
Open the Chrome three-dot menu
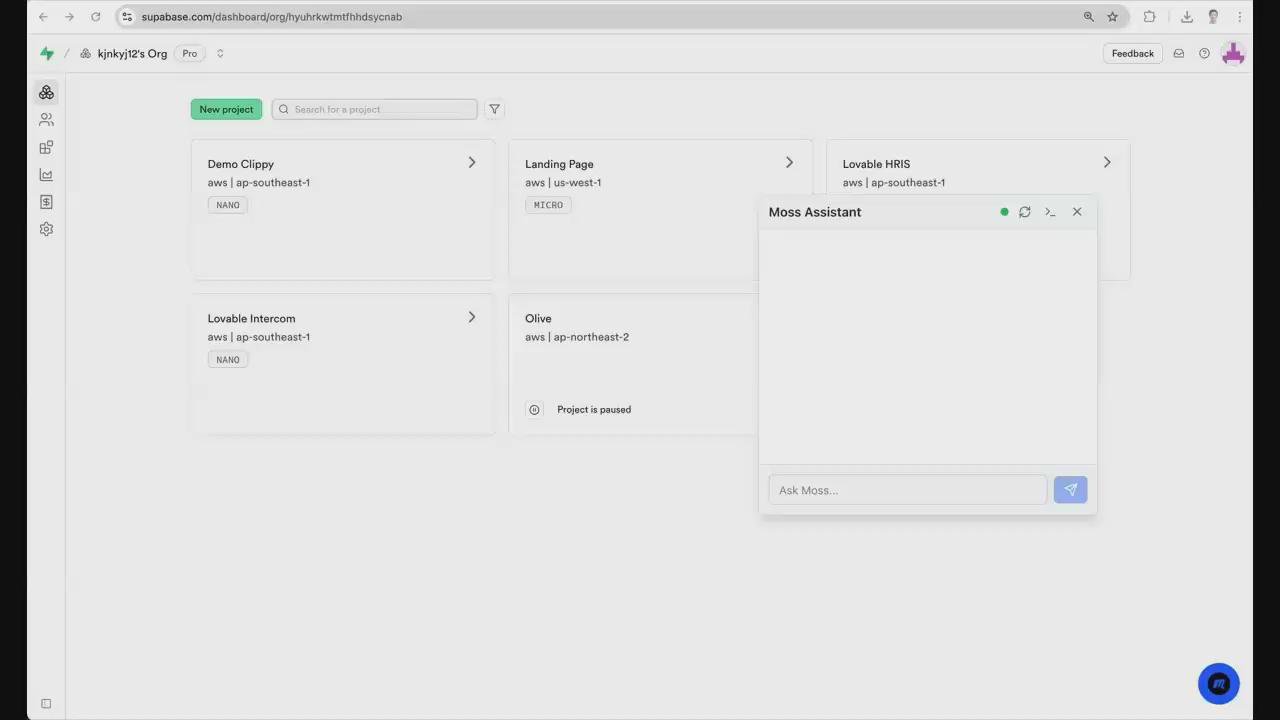pos(1240,17)
